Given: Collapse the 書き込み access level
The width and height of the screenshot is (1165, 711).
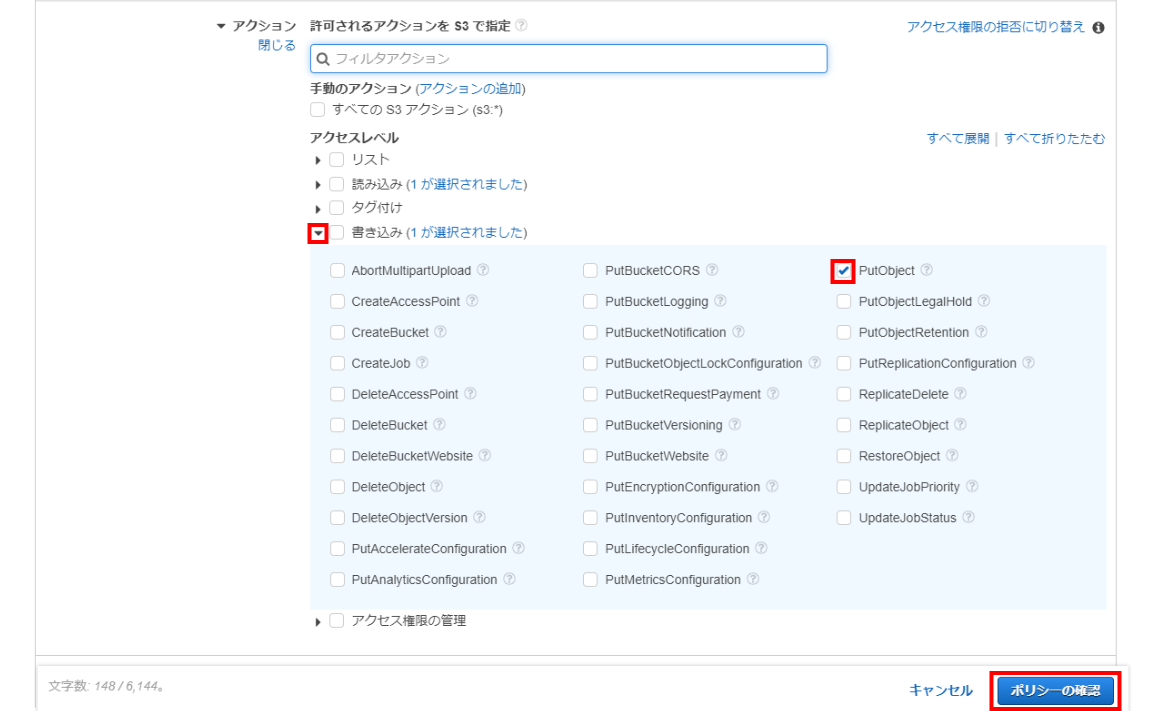Looking at the screenshot, I should tap(318, 233).
